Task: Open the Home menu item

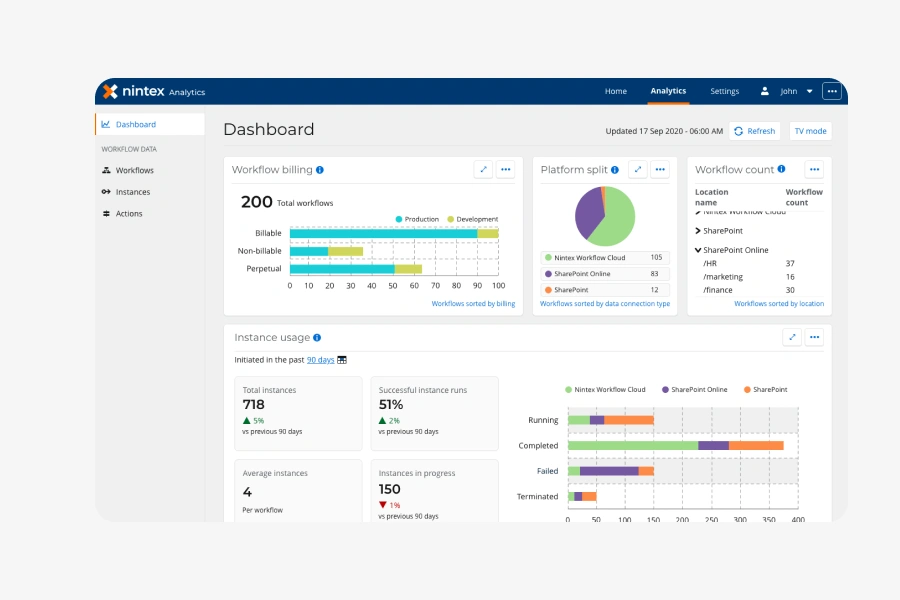Action: point(615,91)
